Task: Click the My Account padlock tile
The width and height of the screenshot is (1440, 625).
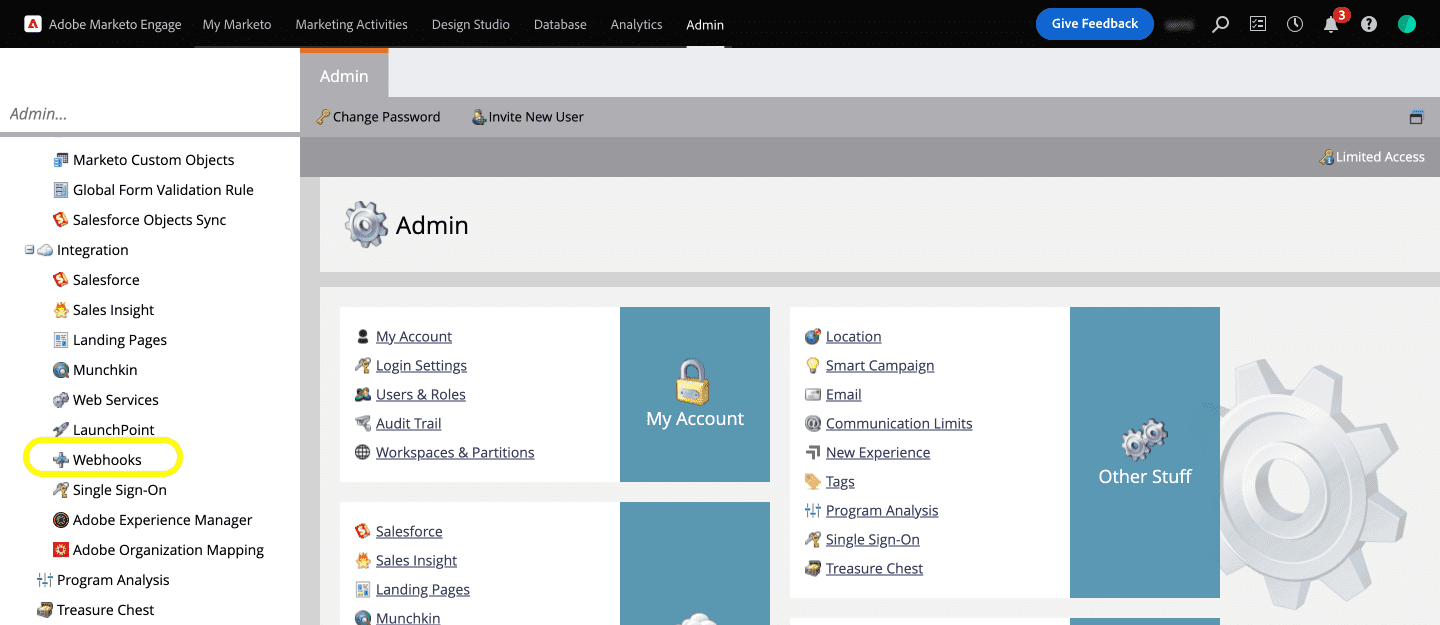Action: [695, 394]
